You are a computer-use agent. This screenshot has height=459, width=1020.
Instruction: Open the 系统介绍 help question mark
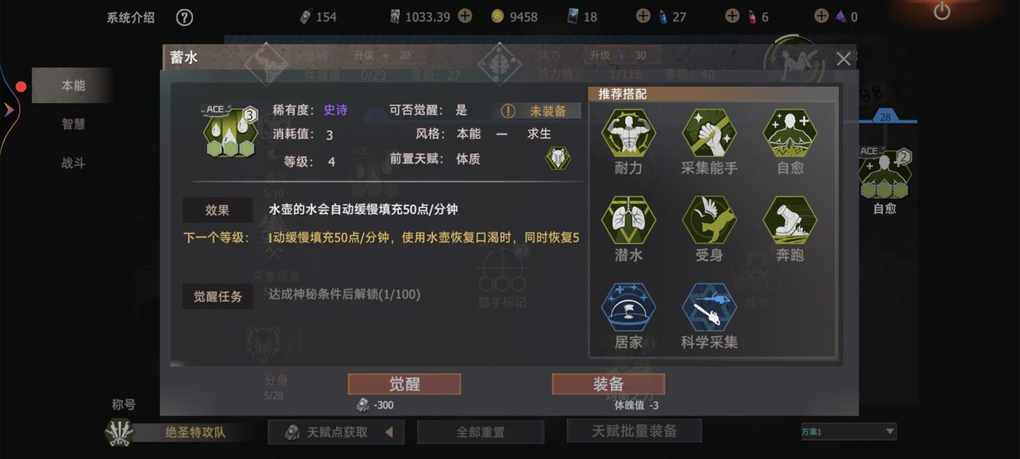coord(185,18)
